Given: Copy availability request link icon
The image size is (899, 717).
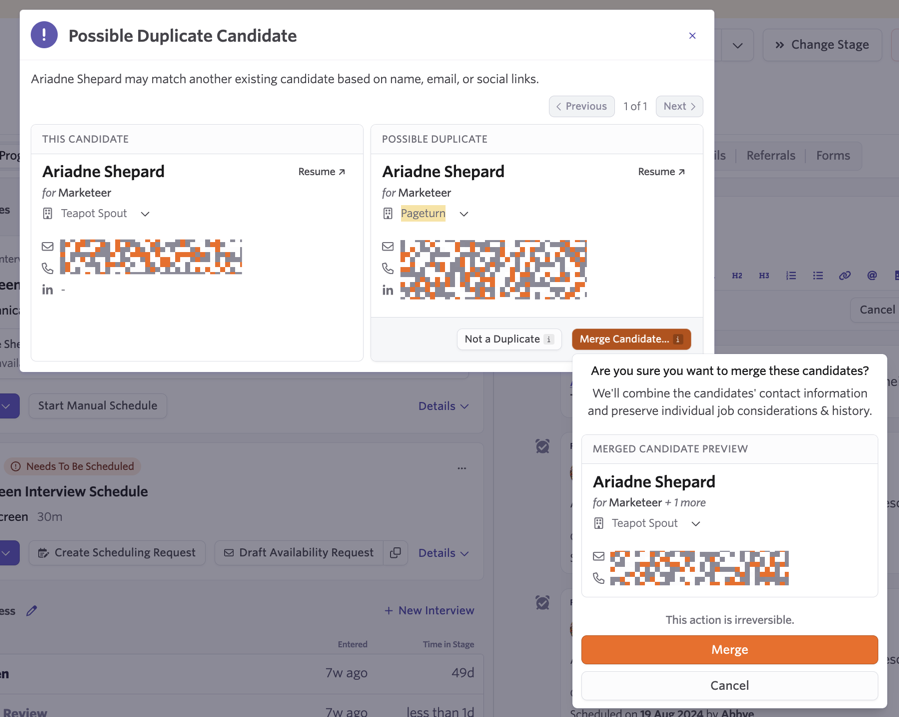Looking at the screenshot, I should click(395, 553).
